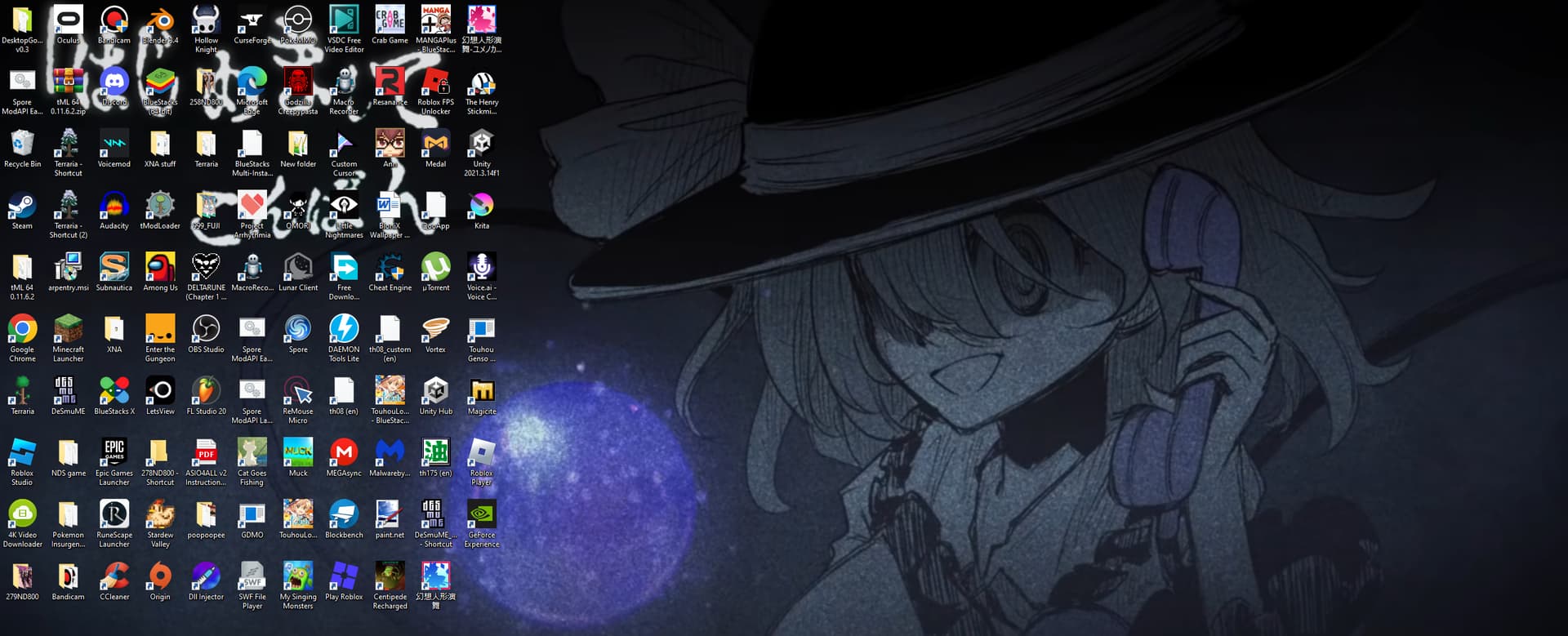Select the Medal icon
The height and width of the screenshot is (636, 1568).
tap(435, 144)
